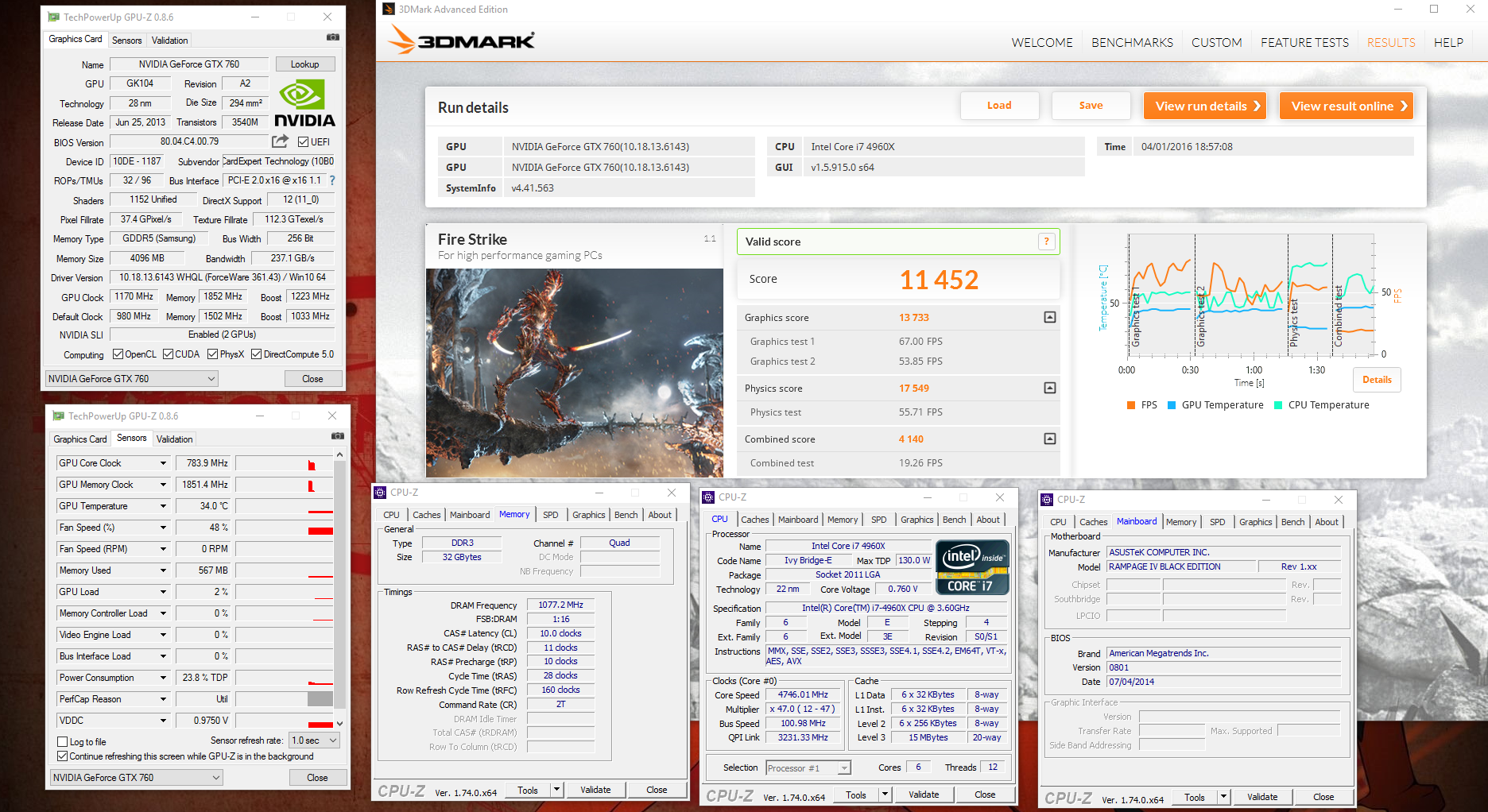The height and width of the screenshot is (812, 1488).
Task: Click the Save button in Run details
Action: [x=1091, y=105]
